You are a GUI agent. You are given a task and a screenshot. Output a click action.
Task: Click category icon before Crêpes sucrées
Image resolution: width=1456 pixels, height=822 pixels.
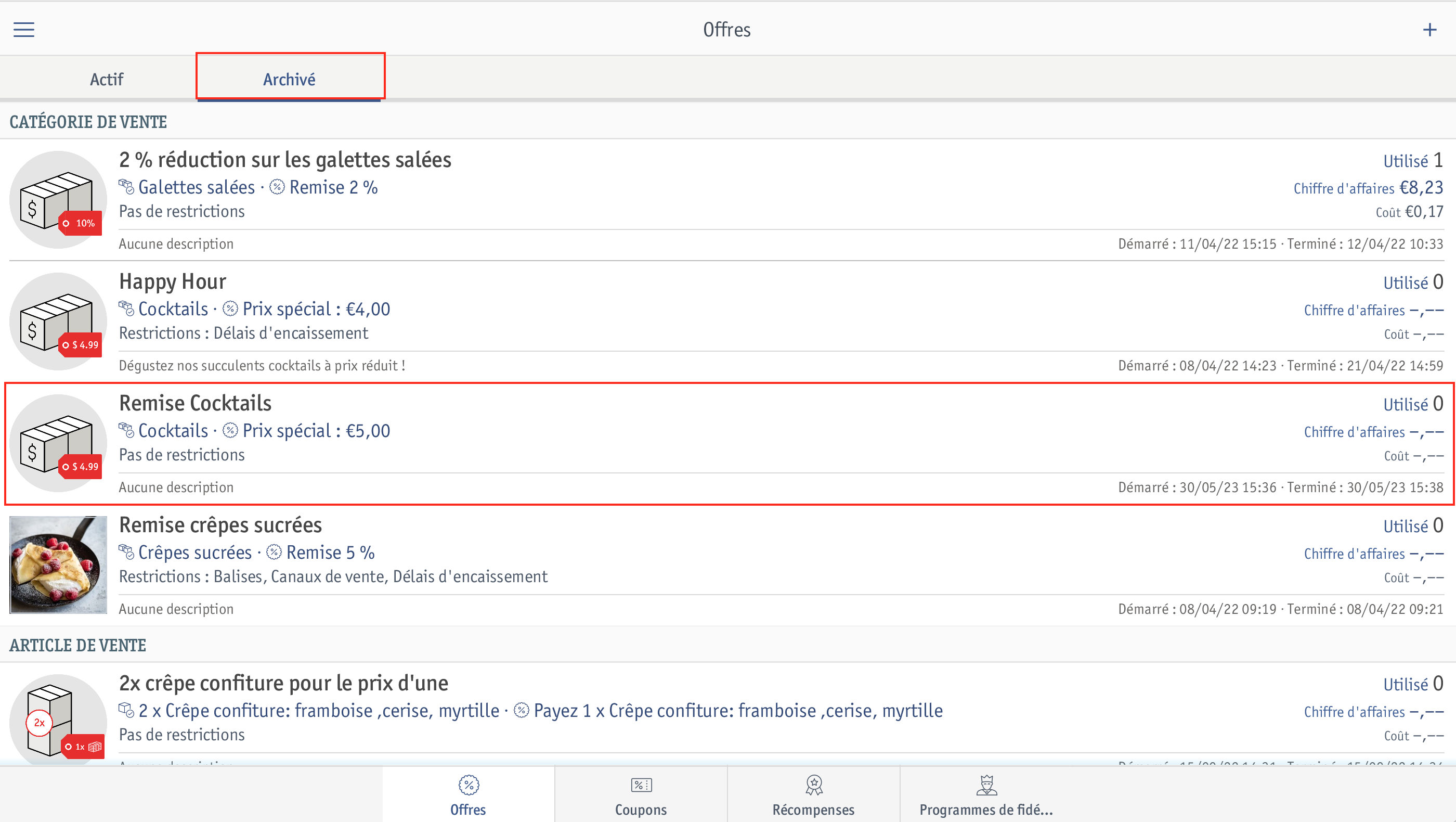coord(126,552)
